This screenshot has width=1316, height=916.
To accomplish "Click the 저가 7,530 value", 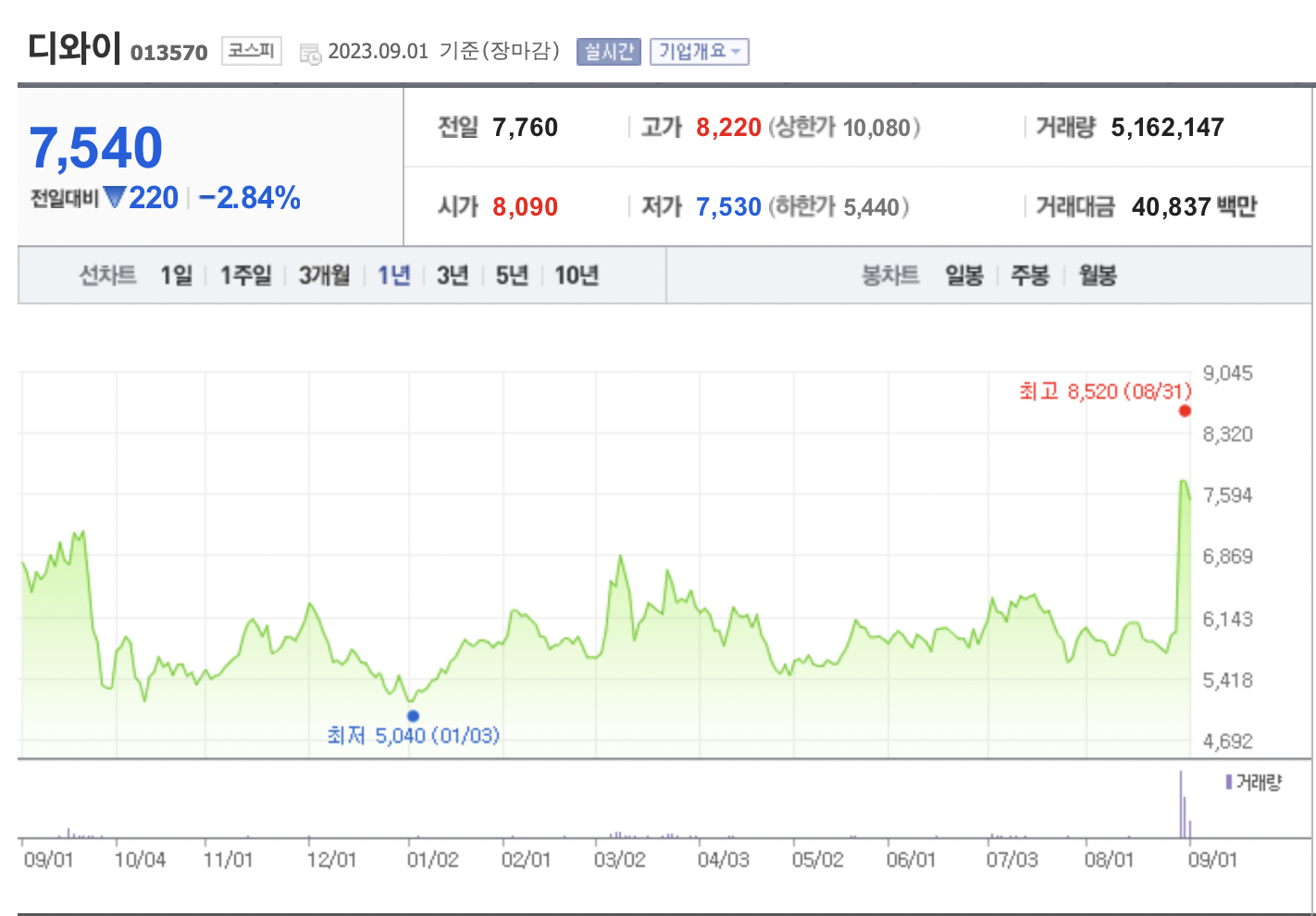I will [x=728, y=206].
